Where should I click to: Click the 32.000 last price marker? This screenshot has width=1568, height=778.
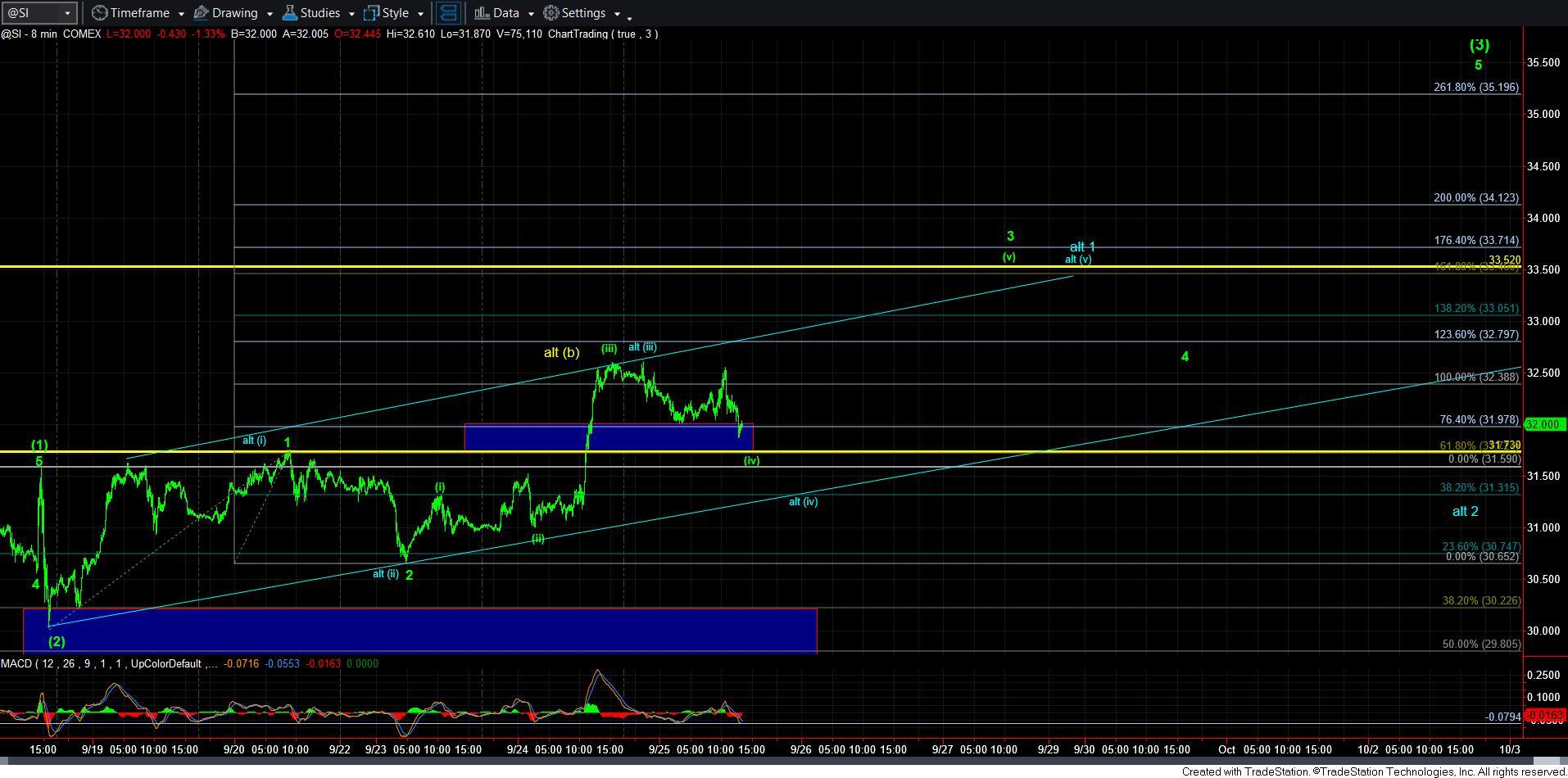click(1543, 424)
